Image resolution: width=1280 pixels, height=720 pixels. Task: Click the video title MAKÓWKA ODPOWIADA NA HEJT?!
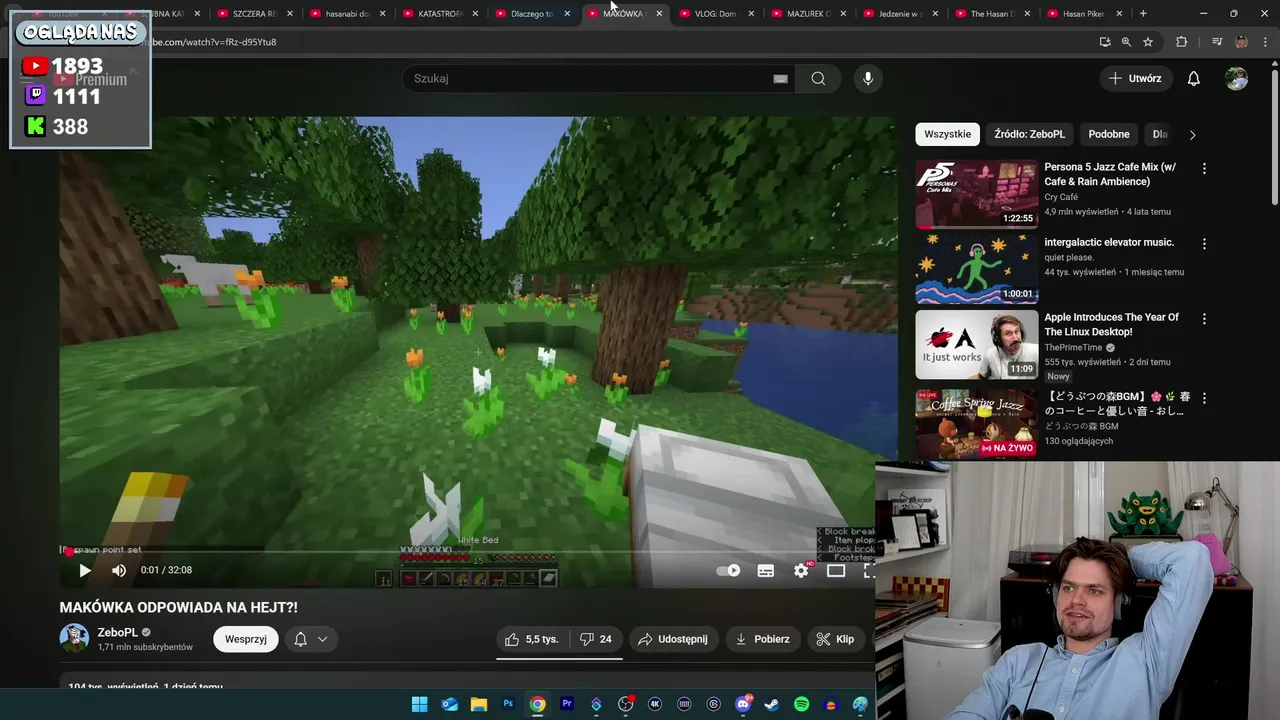click(178, 607)
